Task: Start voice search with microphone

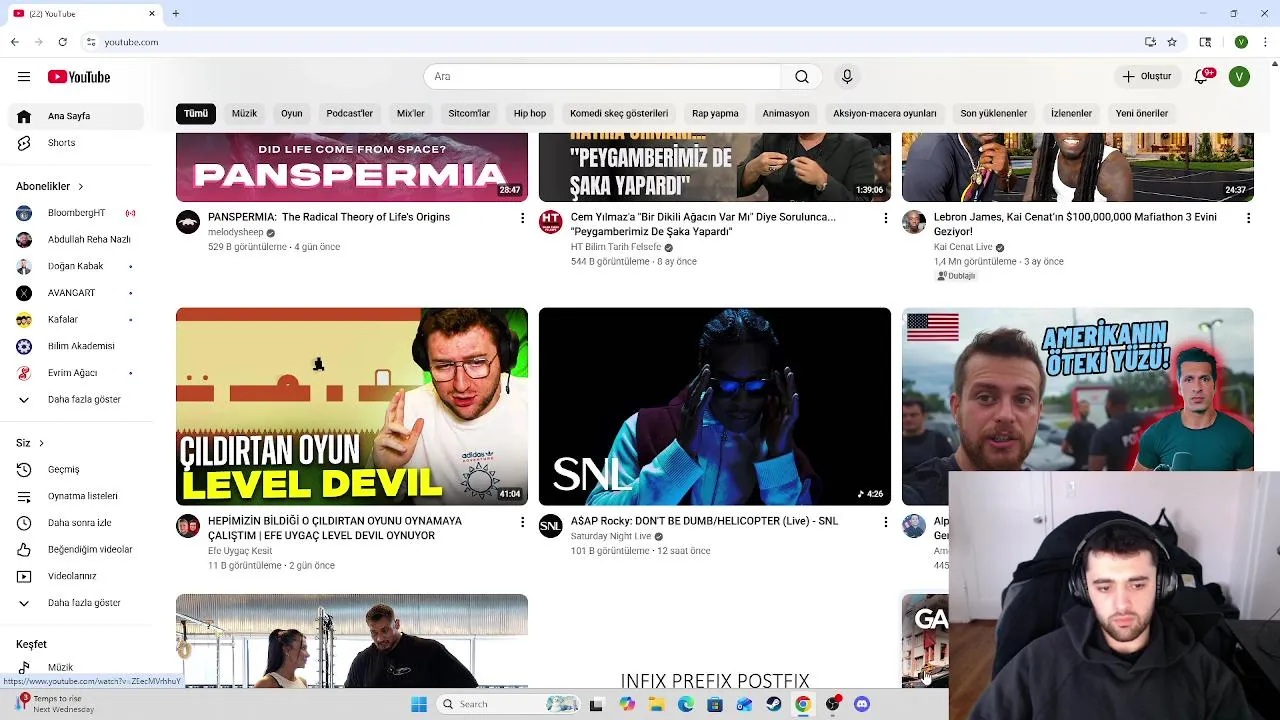Action: [x=847, y=77]
